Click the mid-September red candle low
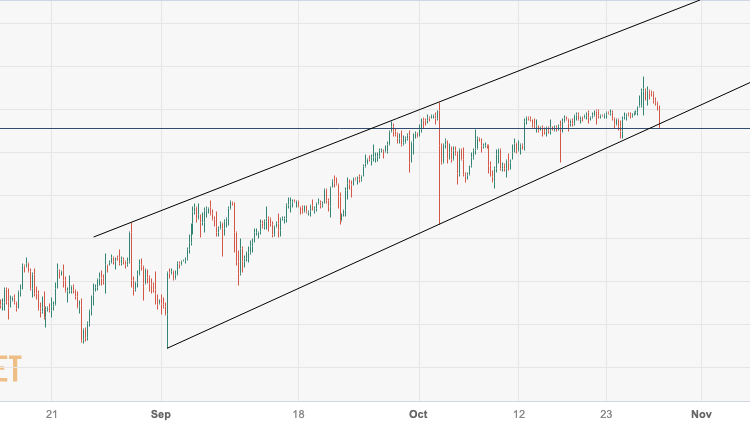Image resolution: width=750 pixels, height=427 pixels. (x=238, y=280)
